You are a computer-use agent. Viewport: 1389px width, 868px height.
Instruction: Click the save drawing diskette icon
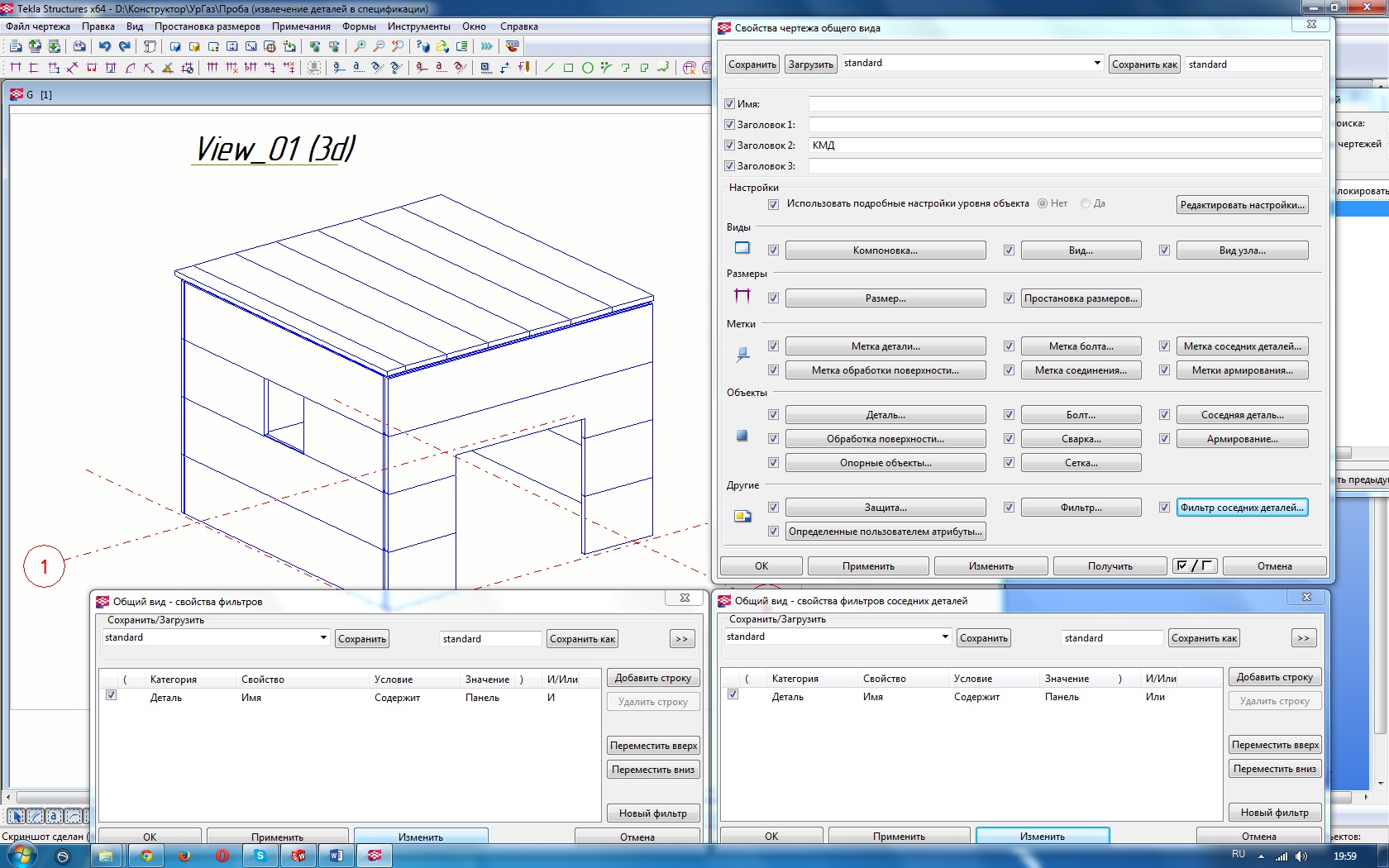coord(79,46)
